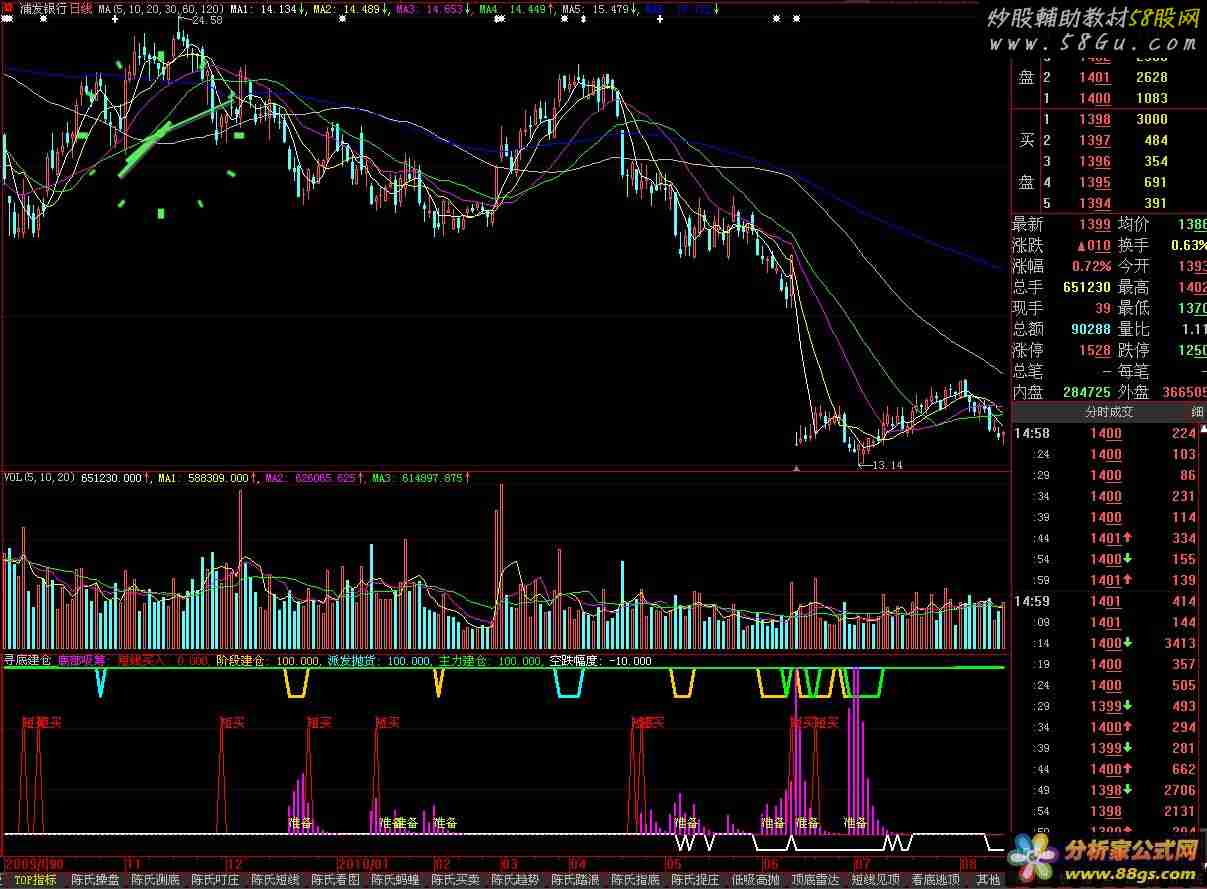Click the 换手 value 0.63%
Image resolution: width=1207 pixels, height=889 pixels.
point(1188,246)
